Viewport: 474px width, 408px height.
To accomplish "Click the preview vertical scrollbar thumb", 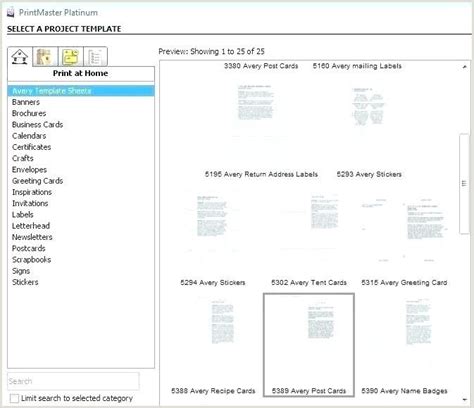I will [x=464, y=184].
